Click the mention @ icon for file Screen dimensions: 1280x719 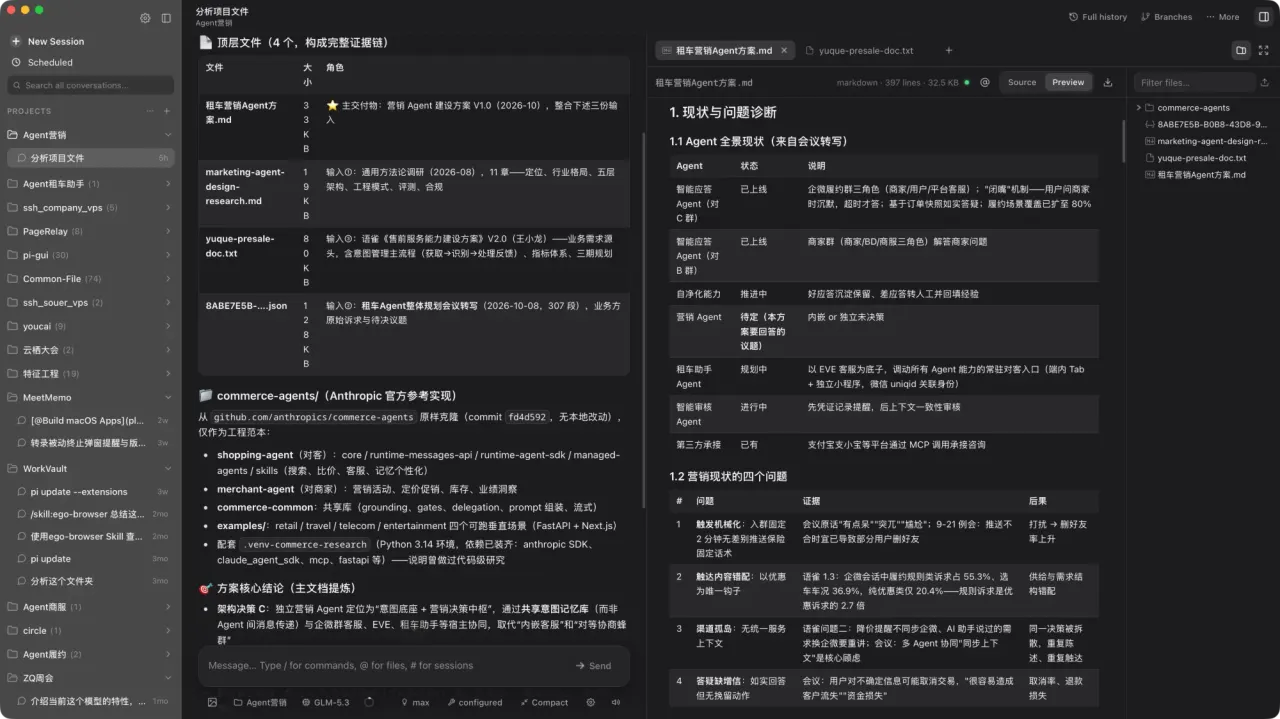pos(985,82)
